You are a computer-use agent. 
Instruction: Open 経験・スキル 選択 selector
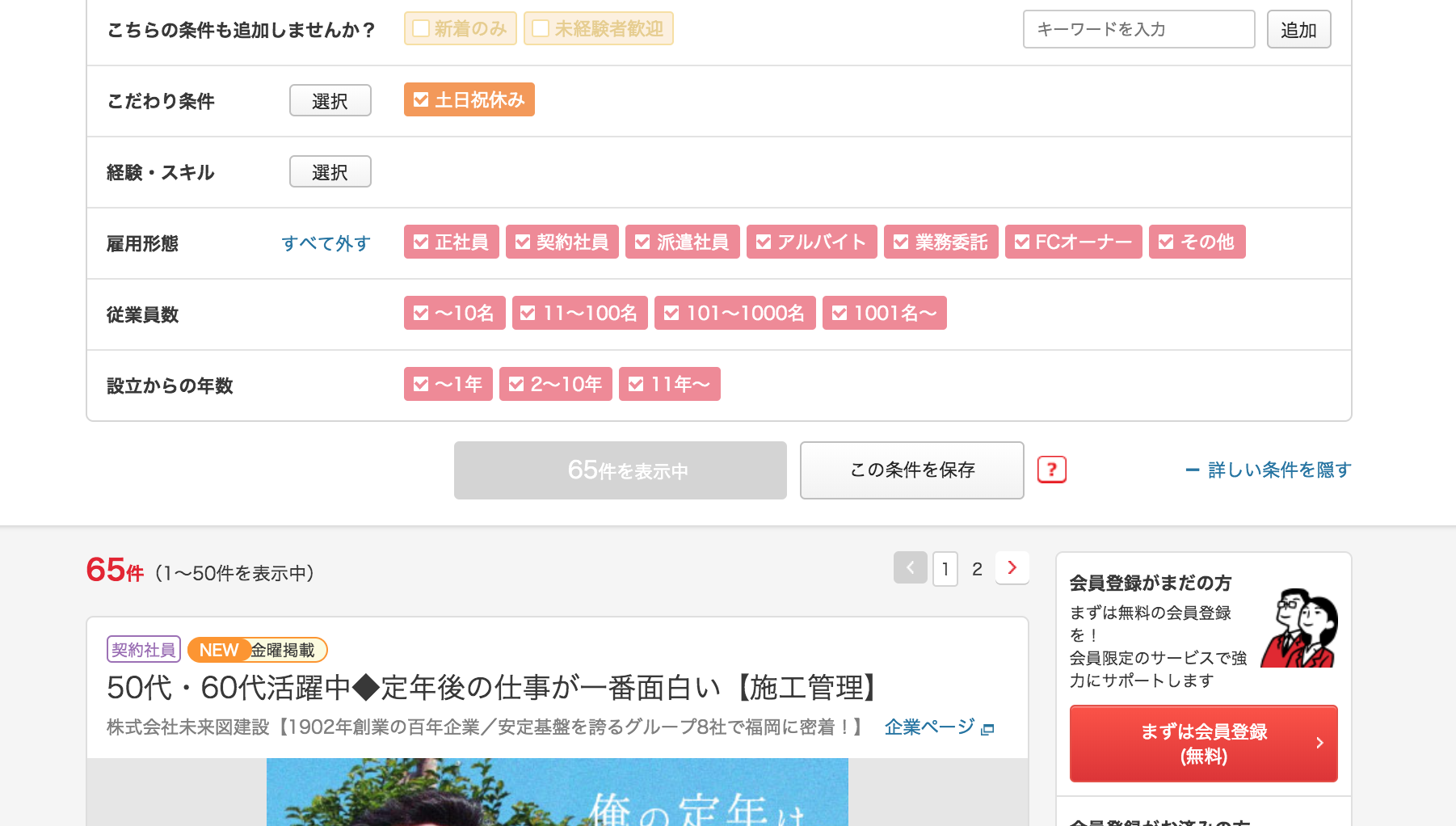(x=330, y=172)
